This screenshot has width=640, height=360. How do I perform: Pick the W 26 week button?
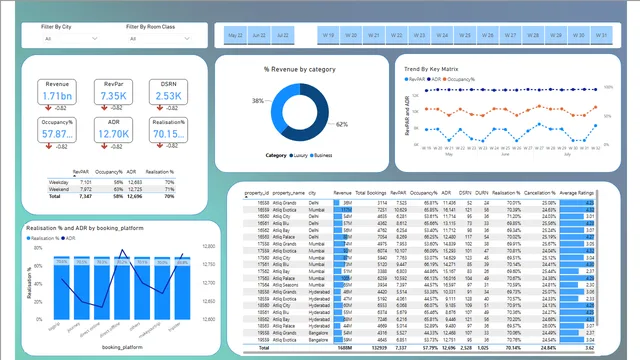click(487, 36)
